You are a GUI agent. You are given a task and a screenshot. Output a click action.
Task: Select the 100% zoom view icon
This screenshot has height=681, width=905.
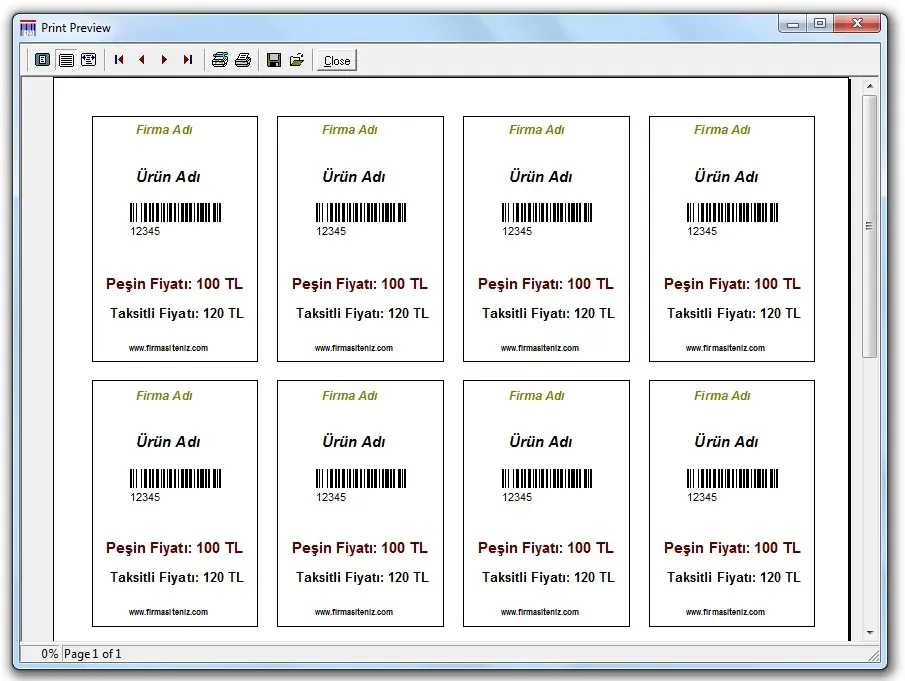pyautogui.click(x=66, y=59)
